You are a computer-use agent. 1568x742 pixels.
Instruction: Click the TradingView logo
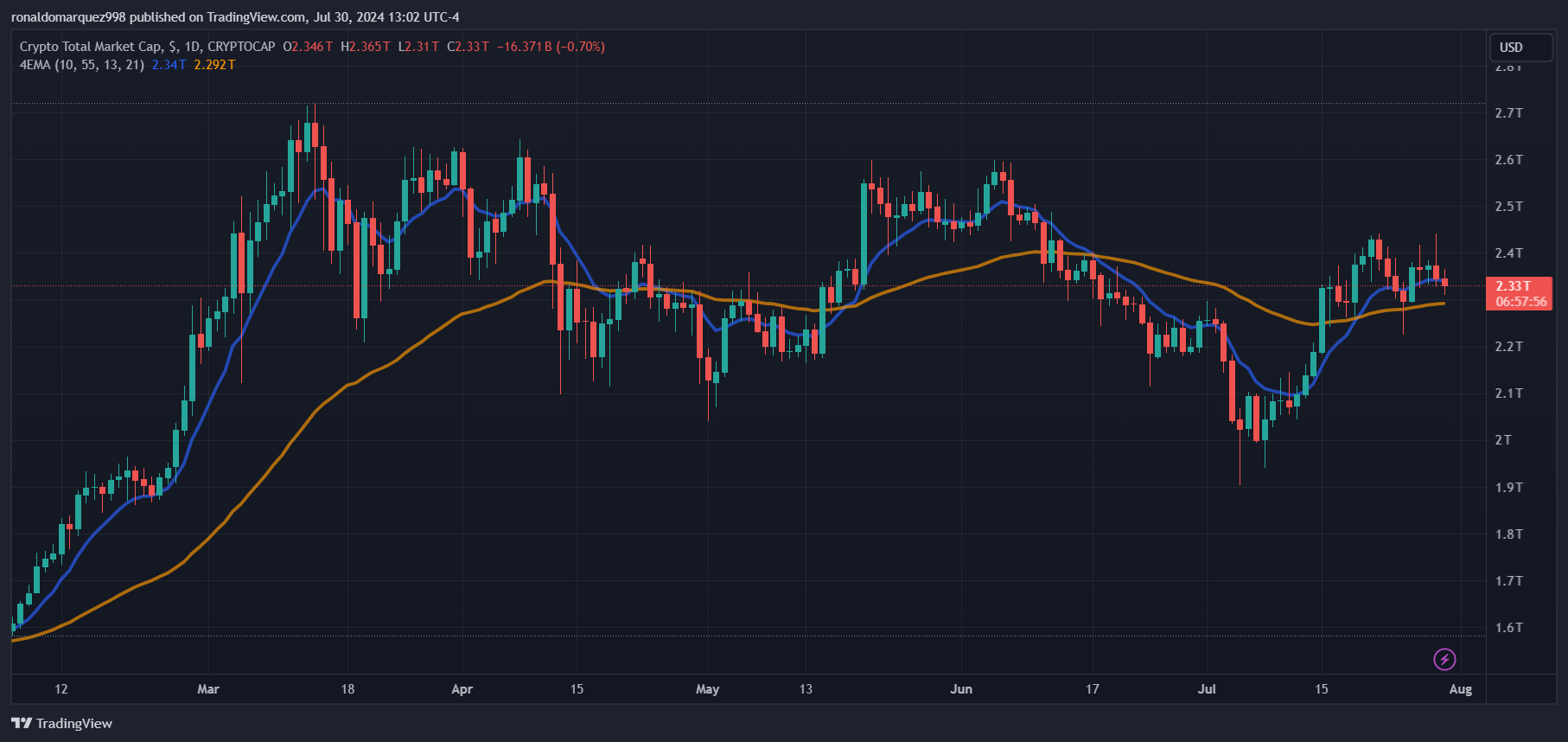pyautogui.click(x=62, y=723)
